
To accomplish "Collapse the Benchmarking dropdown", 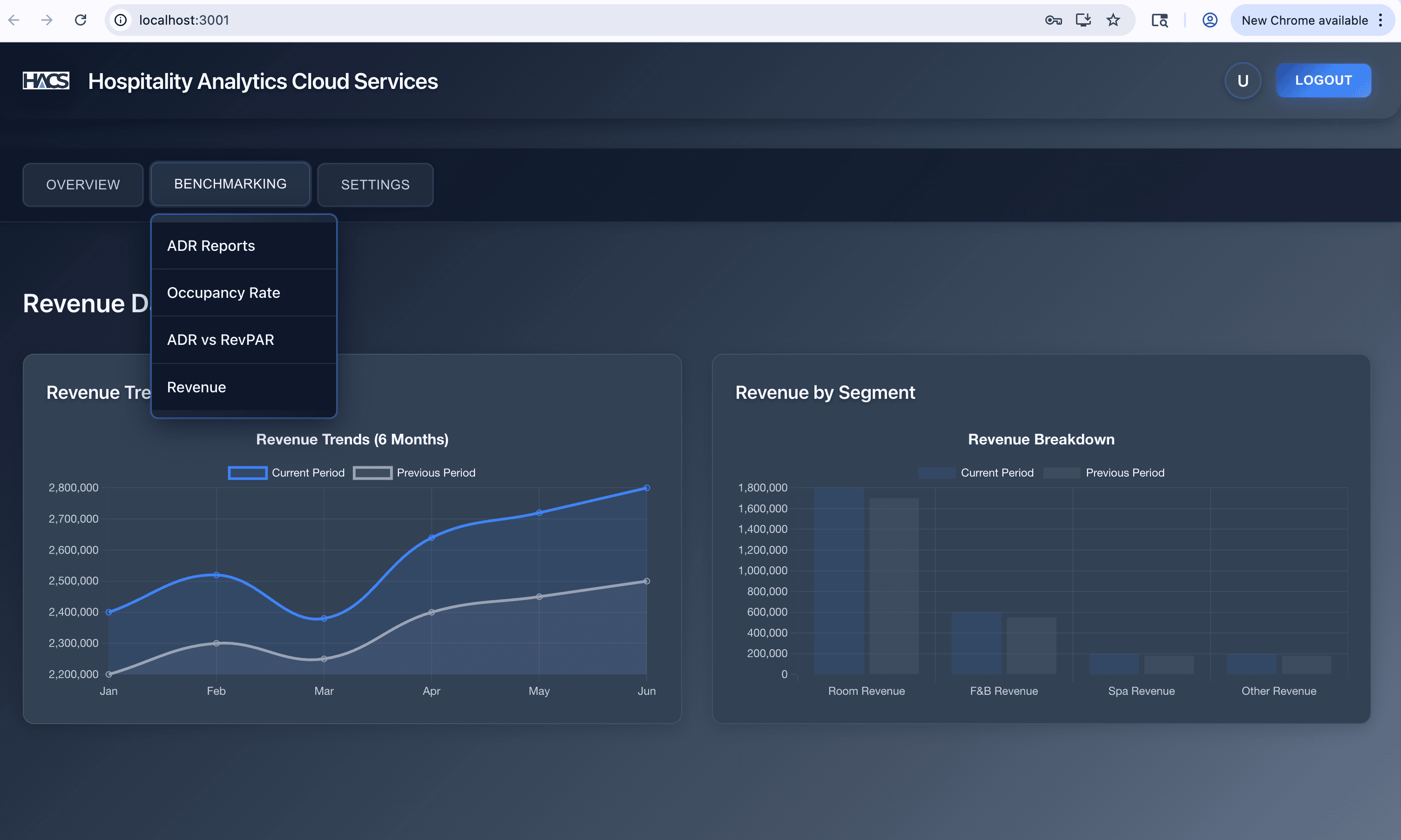I will click(230, 184).
